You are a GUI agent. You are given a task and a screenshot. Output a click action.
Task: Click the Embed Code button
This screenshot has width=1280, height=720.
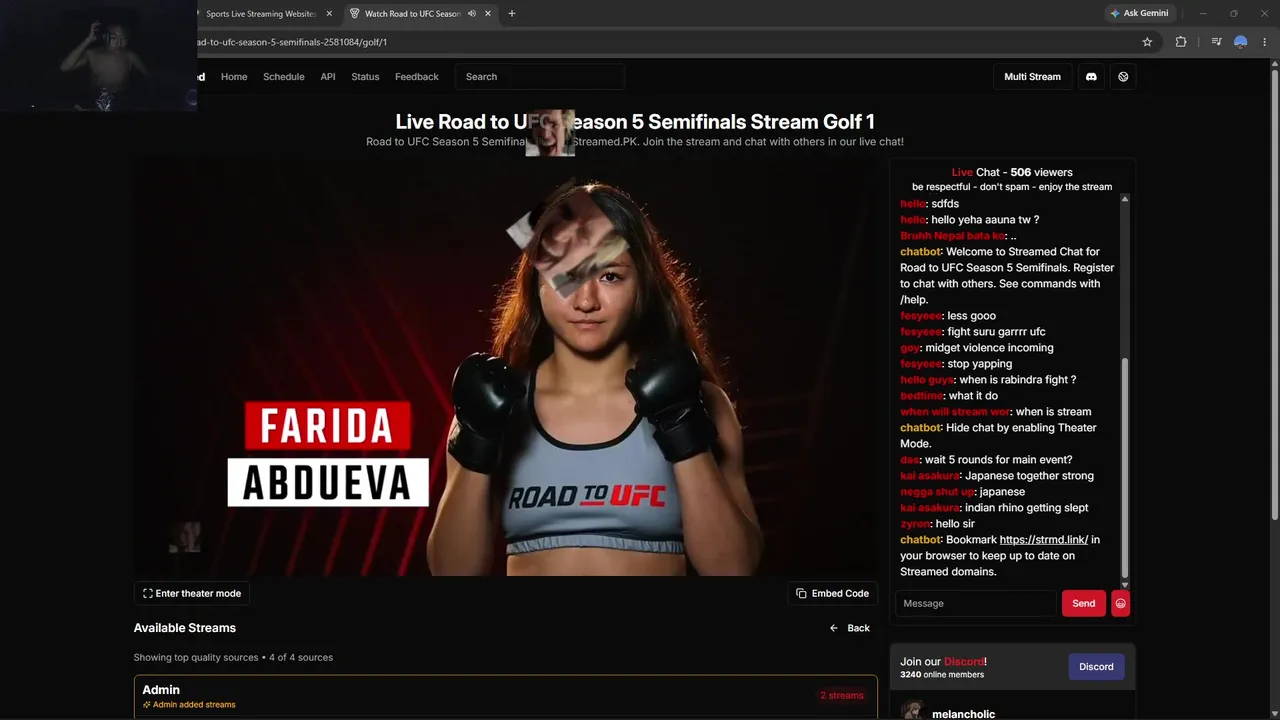[x=832, y=593]
